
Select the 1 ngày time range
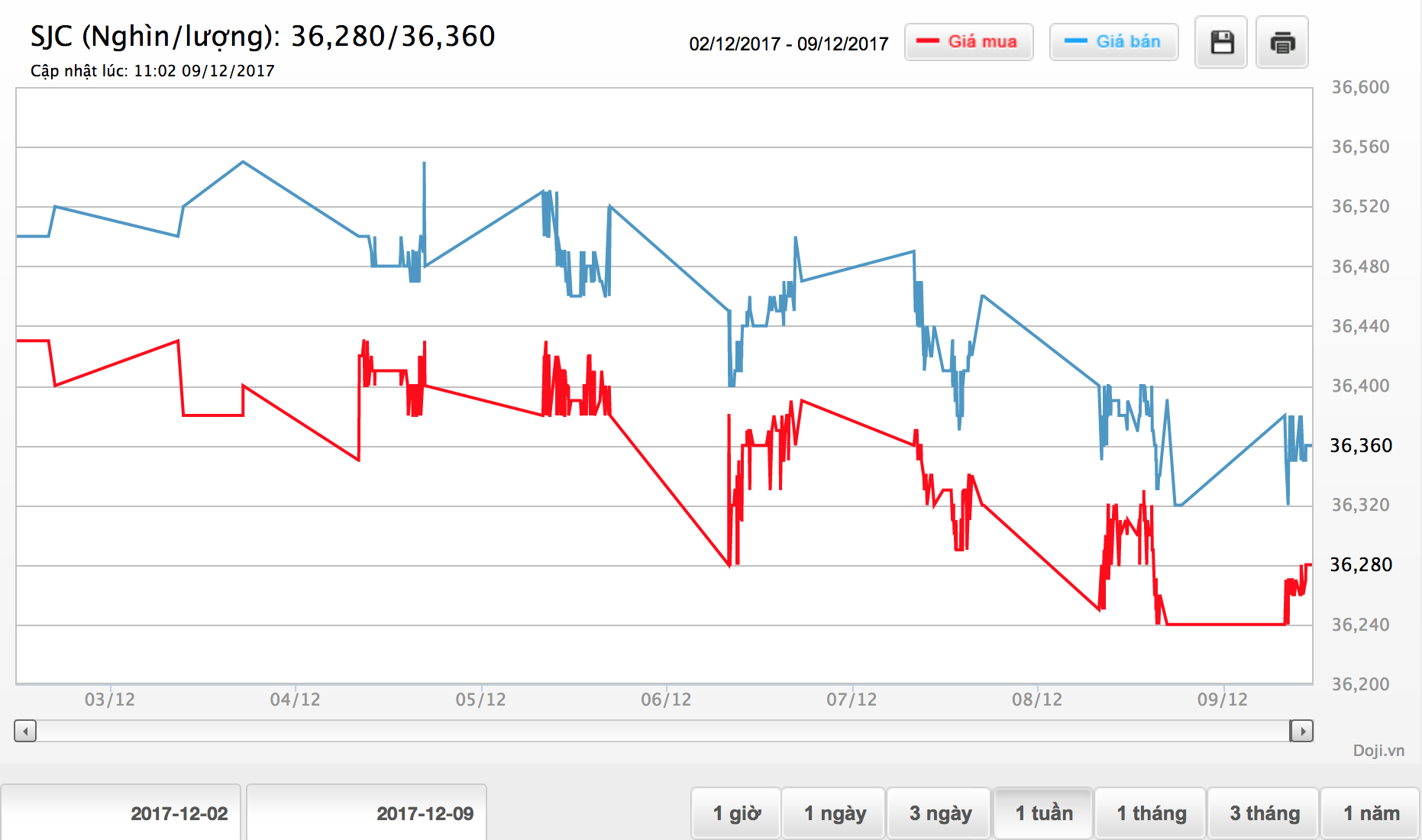(x=834, y=813)
